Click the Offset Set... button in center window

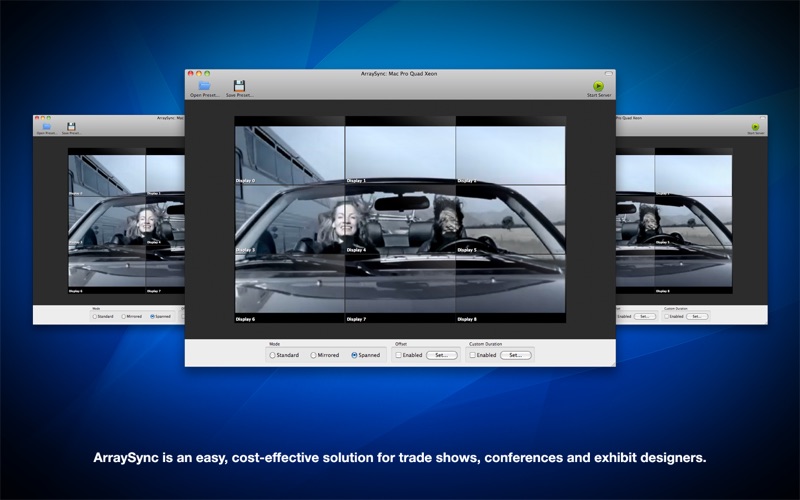(x=442, y=355)
